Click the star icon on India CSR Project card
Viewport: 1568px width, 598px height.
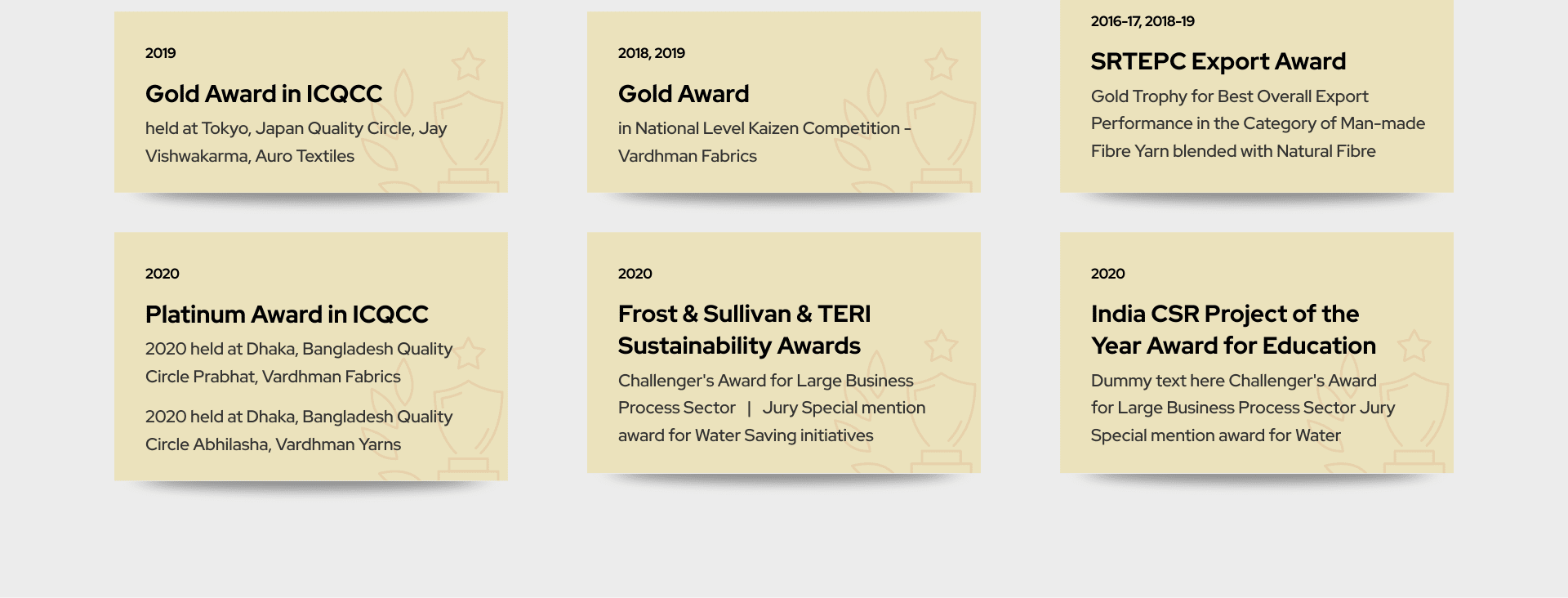[x=1414, y=346]
